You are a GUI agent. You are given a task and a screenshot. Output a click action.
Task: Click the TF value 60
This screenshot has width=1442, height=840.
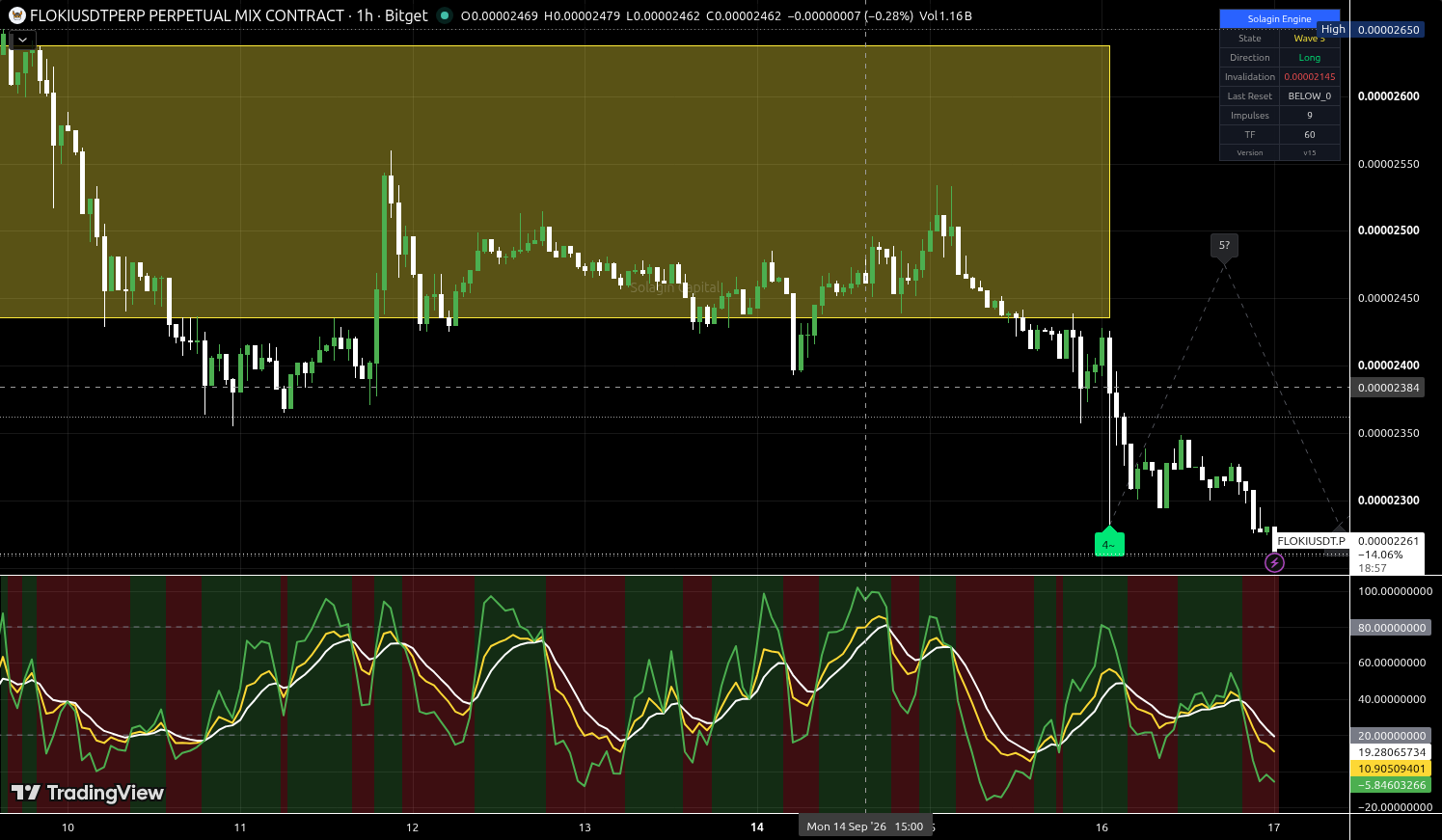click(1310, 135)
